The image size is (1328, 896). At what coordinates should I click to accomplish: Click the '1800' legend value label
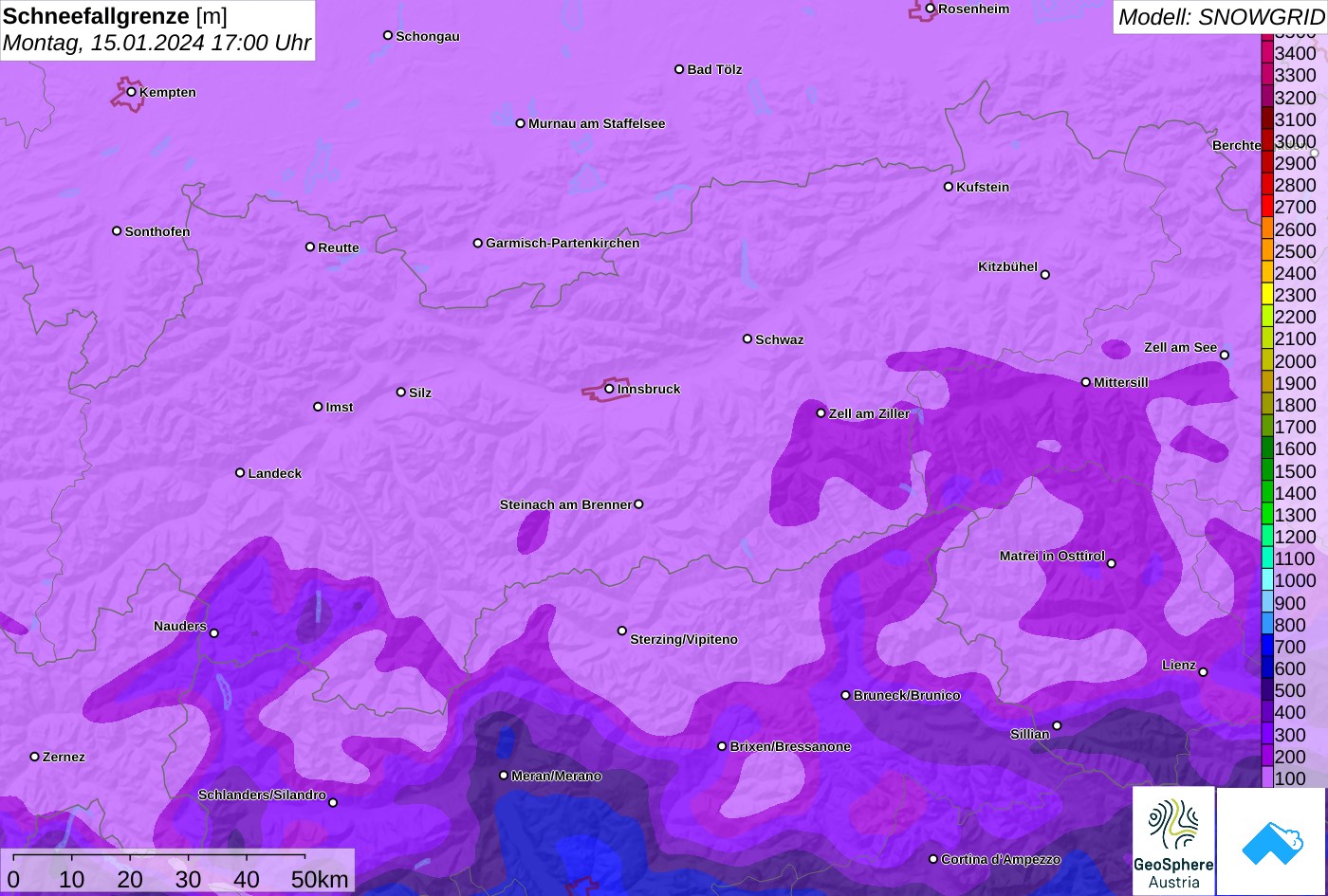(1295, 405)
